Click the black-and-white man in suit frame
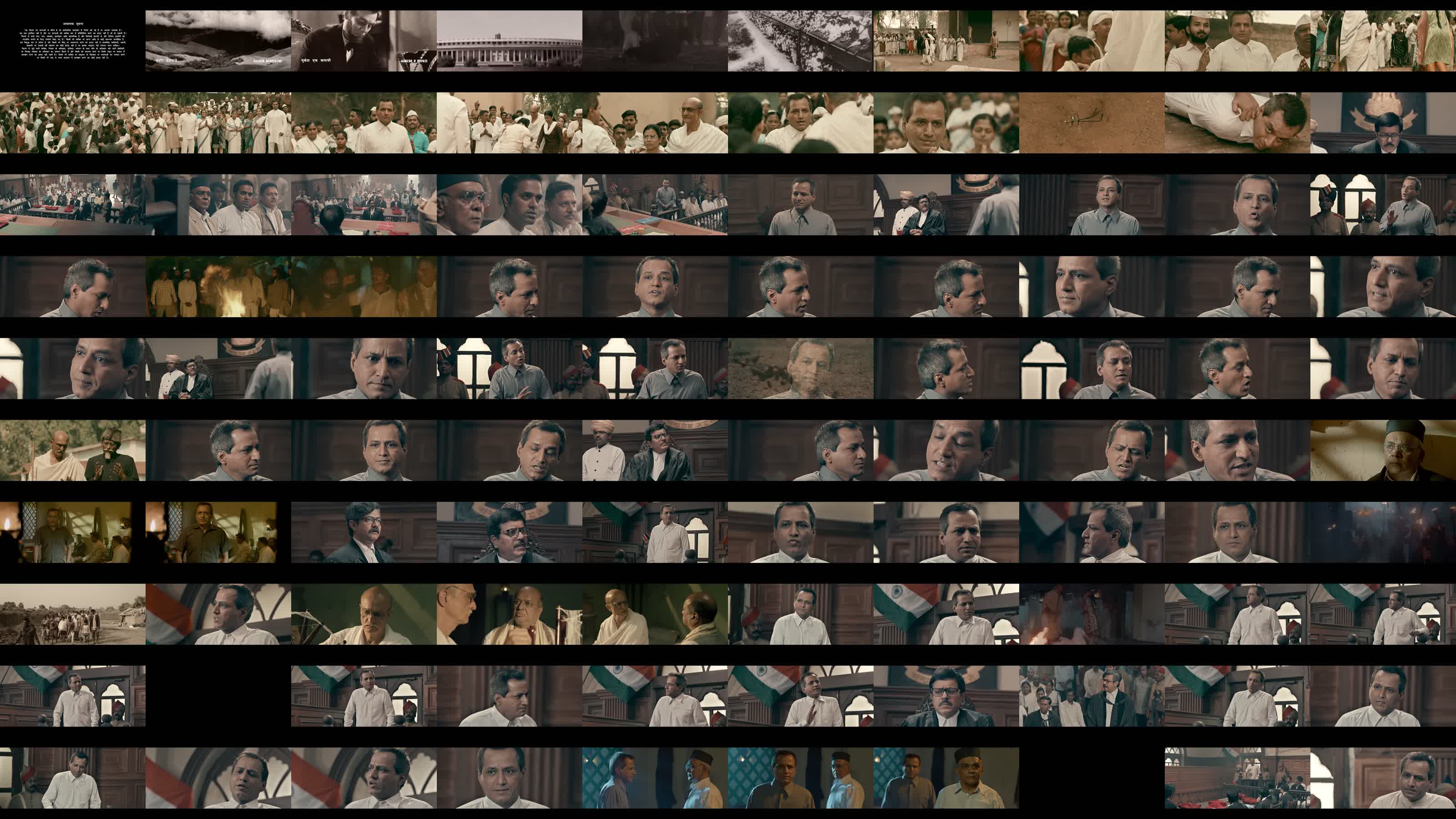The height and width of the screenshot is (819, 1456). pos(364,40)
